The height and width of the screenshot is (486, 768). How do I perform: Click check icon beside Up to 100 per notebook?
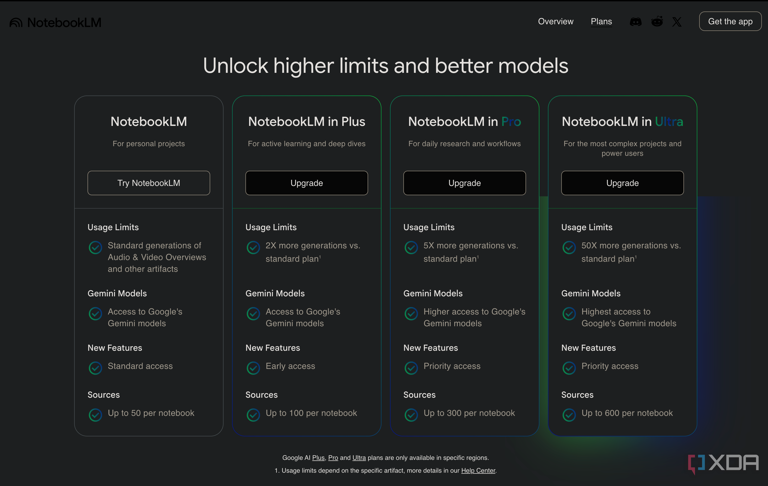[253, 414]
